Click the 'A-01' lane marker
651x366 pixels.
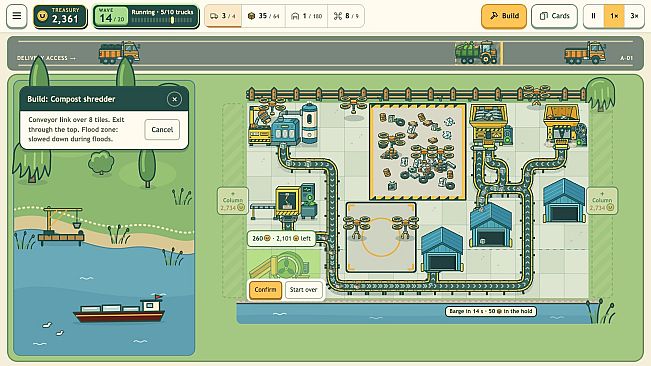click(x=627, y=58)
